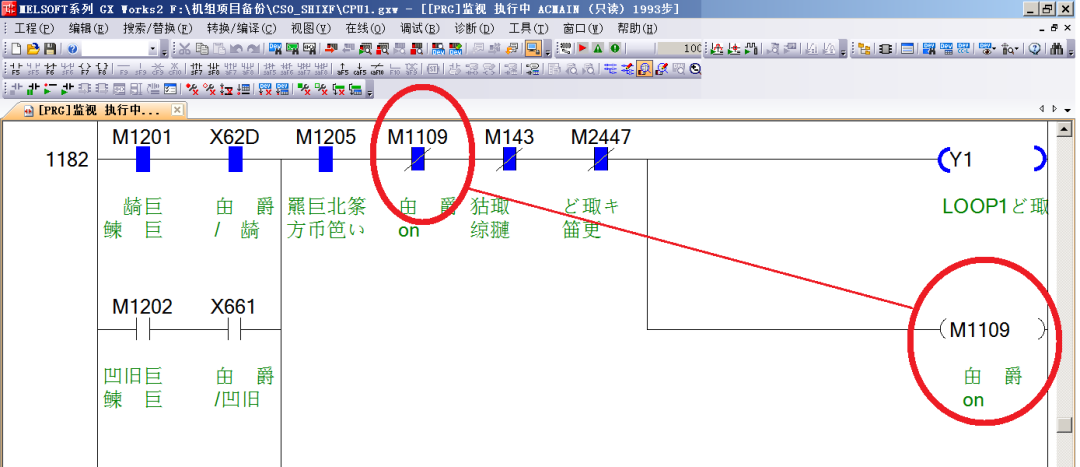1080x467 pixels.
Task: Open the eye-icon device dropdown arrow
Action: coord(995,49)
